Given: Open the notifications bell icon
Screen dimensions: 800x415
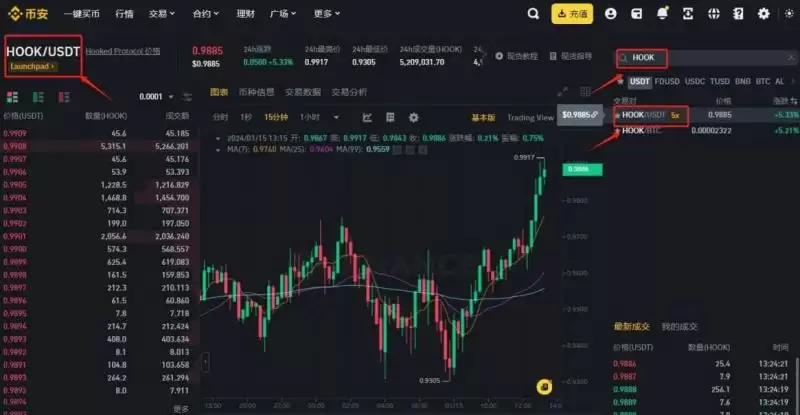Looking at the screenshot, I should [662, 14].
